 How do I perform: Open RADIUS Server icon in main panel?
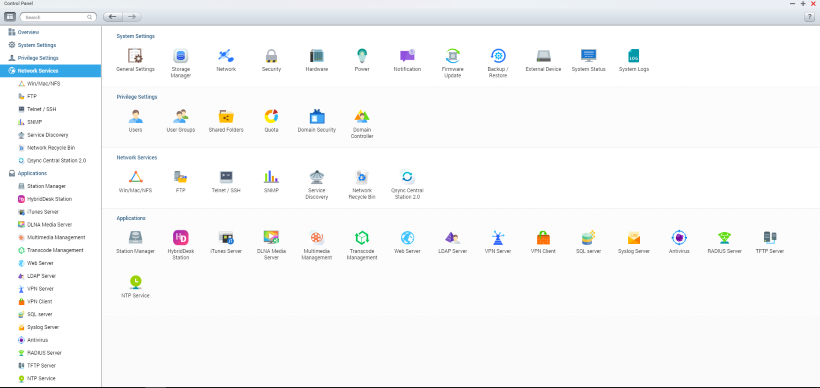tap(724, 237)
